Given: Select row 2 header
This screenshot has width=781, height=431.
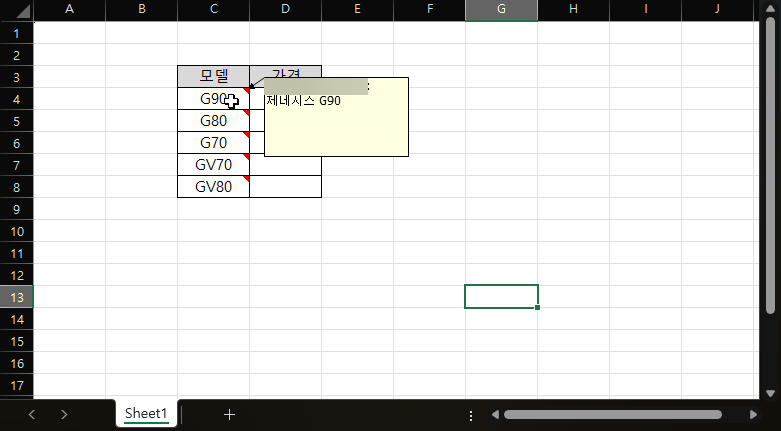Looking at the screenshot, I should (x=16, y=55).
